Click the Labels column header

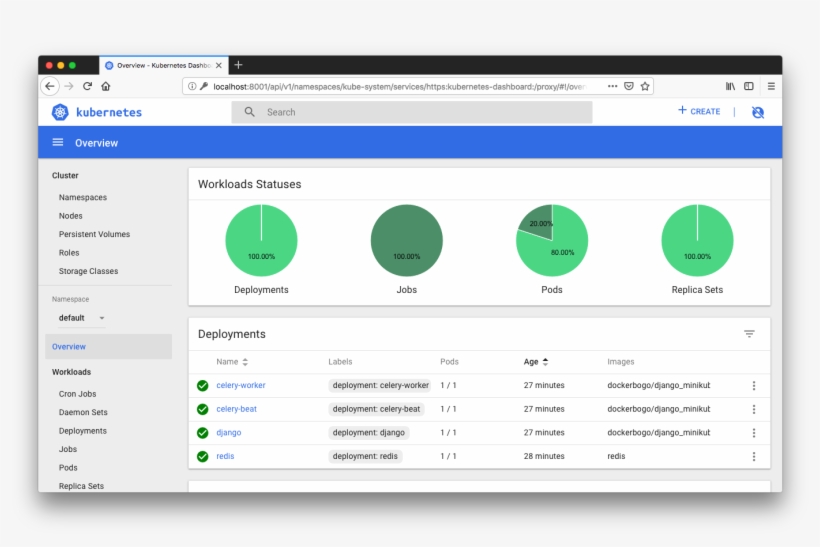340,362
